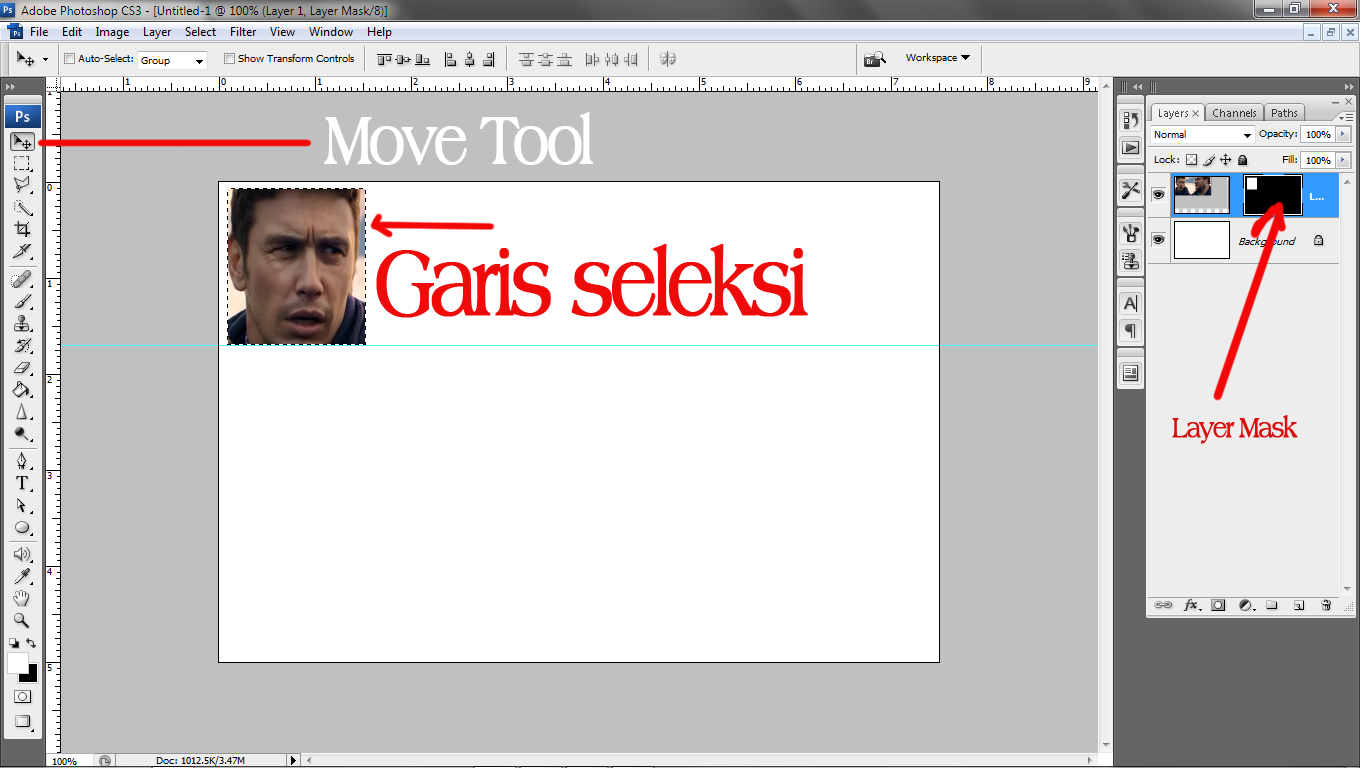Open the Workspace dropdown
The height and width of the screenshot is (772, 1364).
pyautogui.click(x=938, y=58)
